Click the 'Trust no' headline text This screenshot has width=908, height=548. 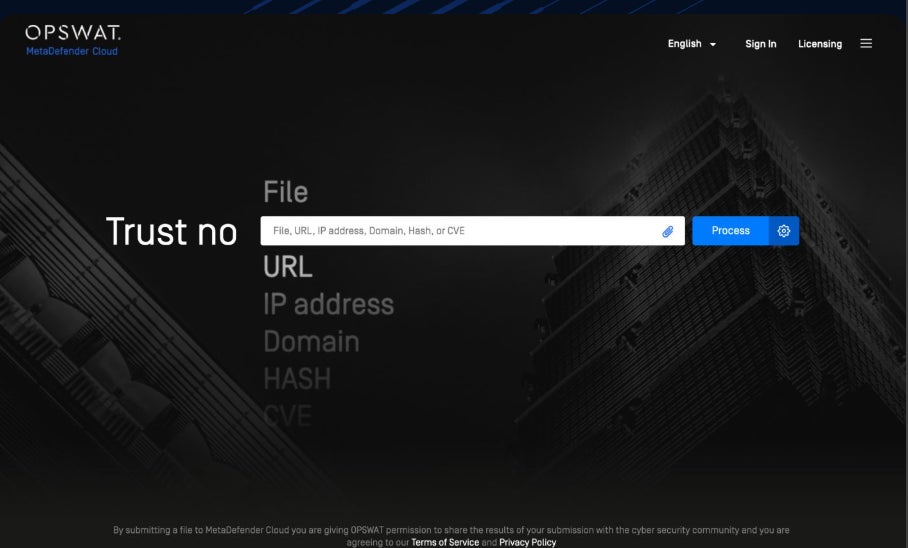click(x=171, y=232)
